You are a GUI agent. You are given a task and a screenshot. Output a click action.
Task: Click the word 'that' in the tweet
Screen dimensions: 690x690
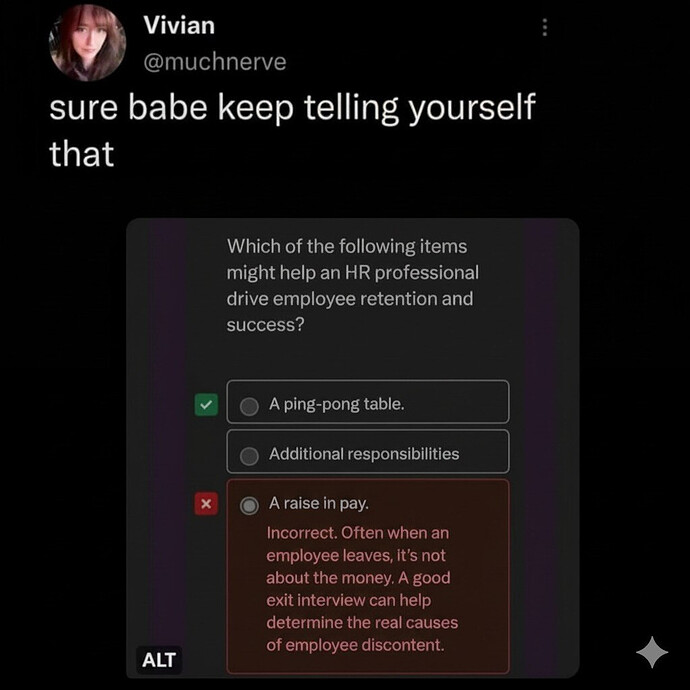pyautogui.click(x=82, y=154)
